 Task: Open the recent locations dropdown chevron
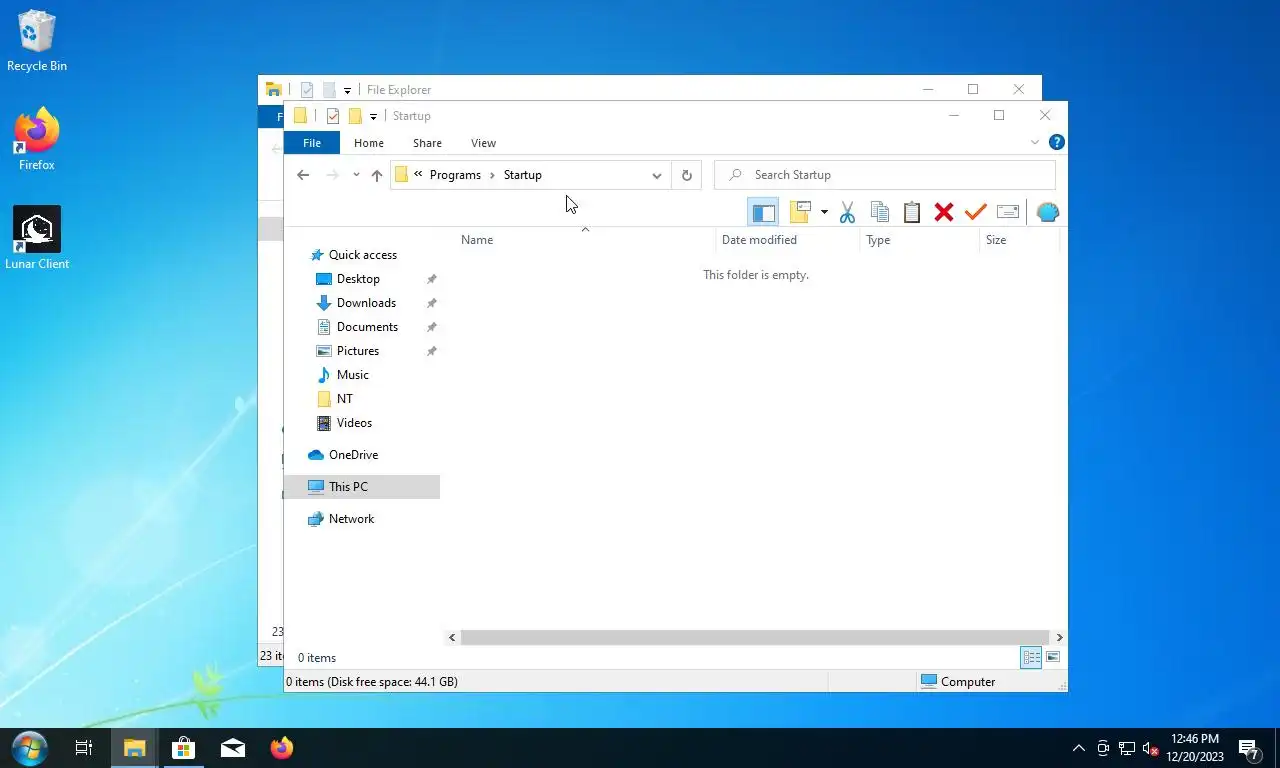(356, 175)
